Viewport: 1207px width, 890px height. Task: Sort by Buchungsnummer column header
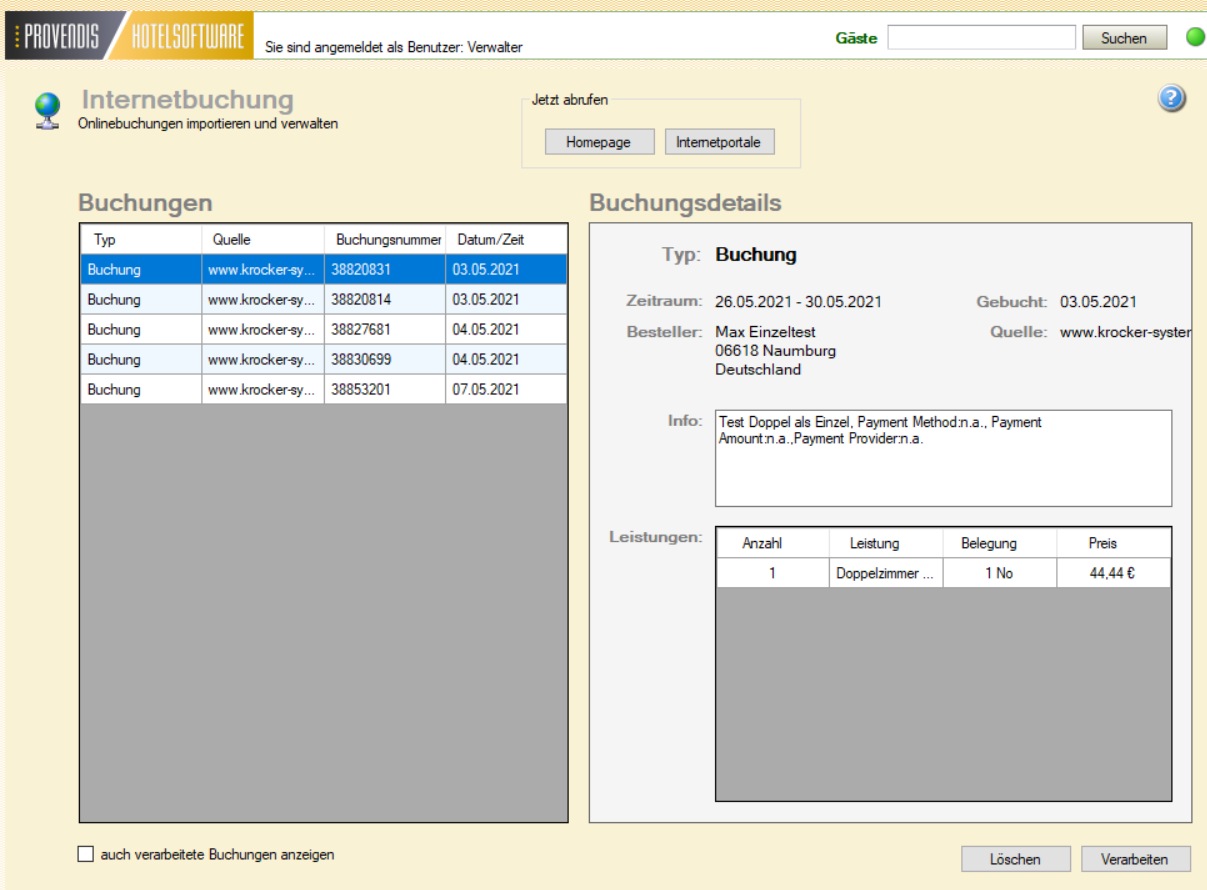pos(385,240)
